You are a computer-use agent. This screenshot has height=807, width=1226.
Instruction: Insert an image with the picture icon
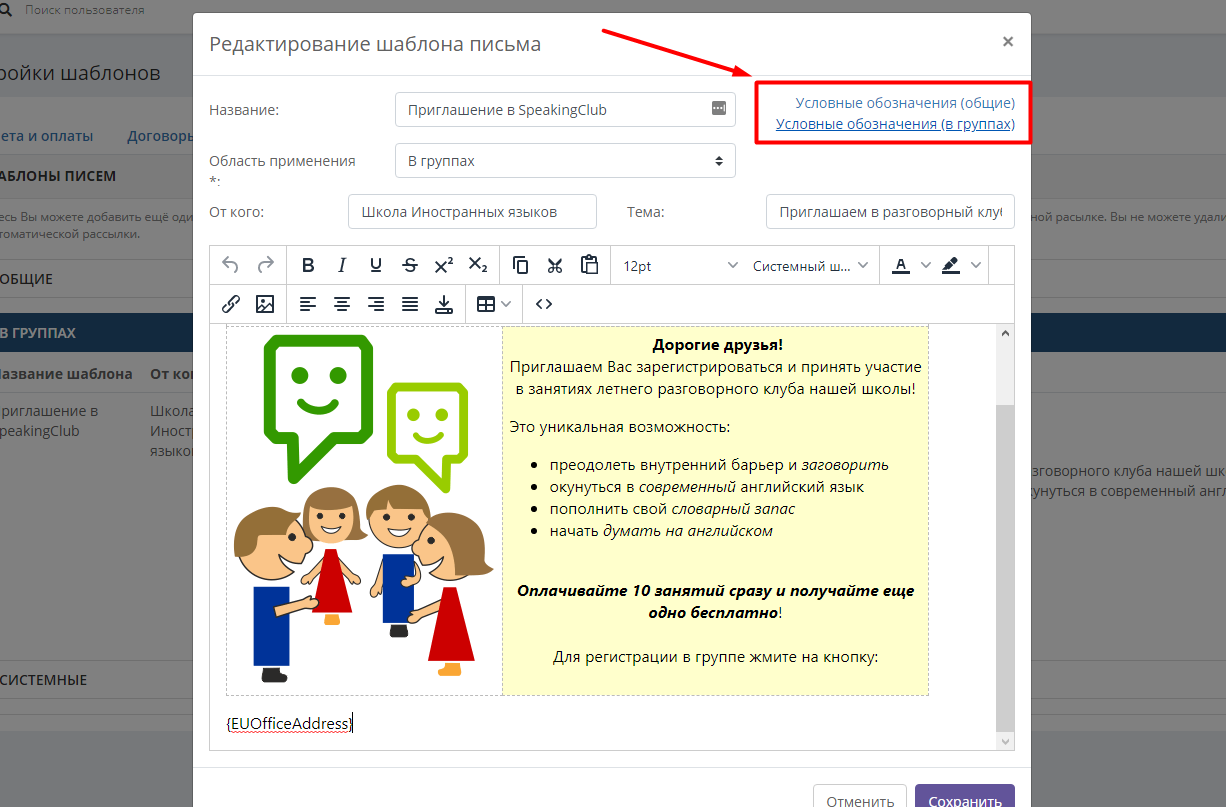[265, 304]
